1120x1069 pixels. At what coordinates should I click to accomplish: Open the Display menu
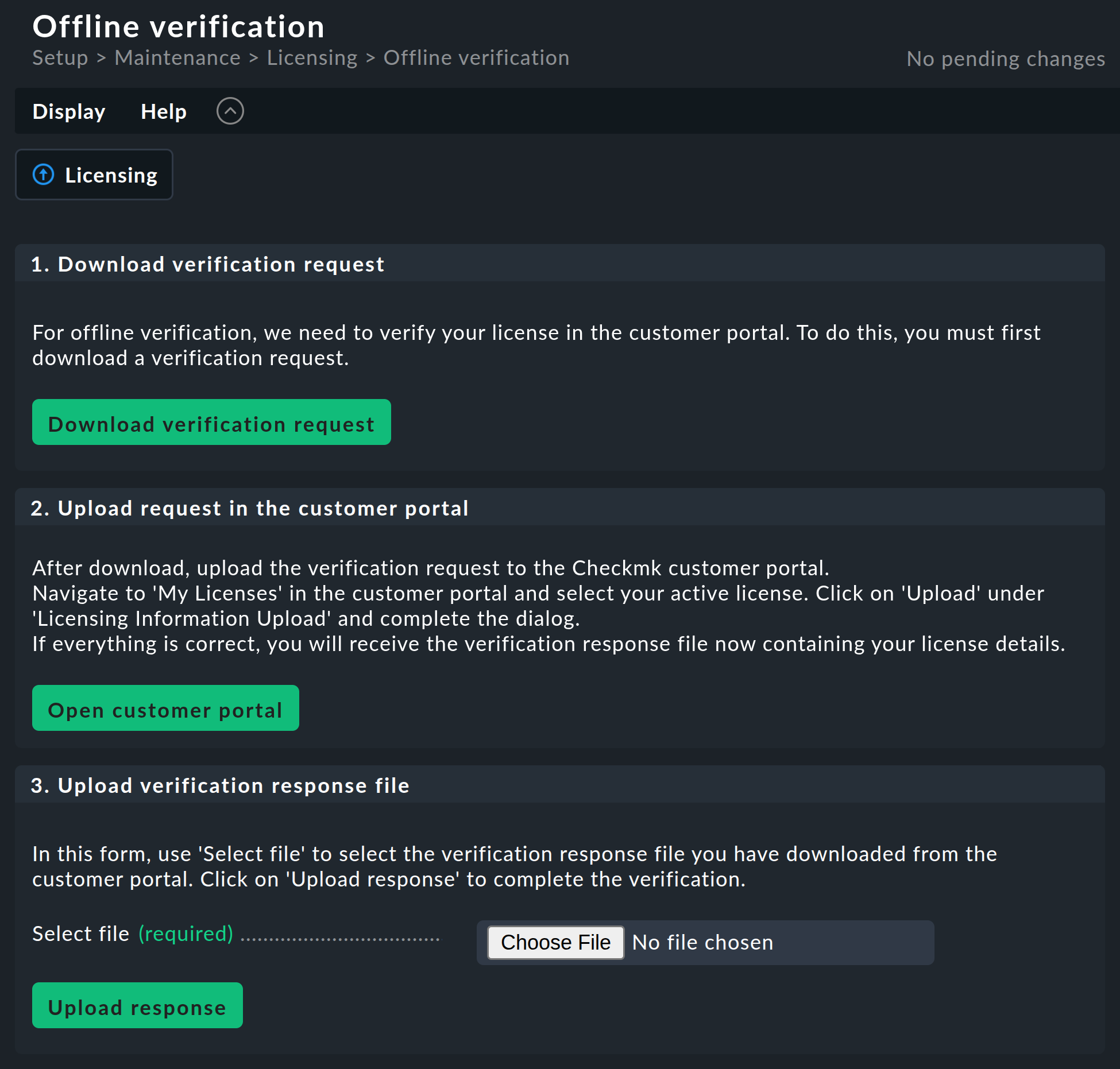pos(68,111)
